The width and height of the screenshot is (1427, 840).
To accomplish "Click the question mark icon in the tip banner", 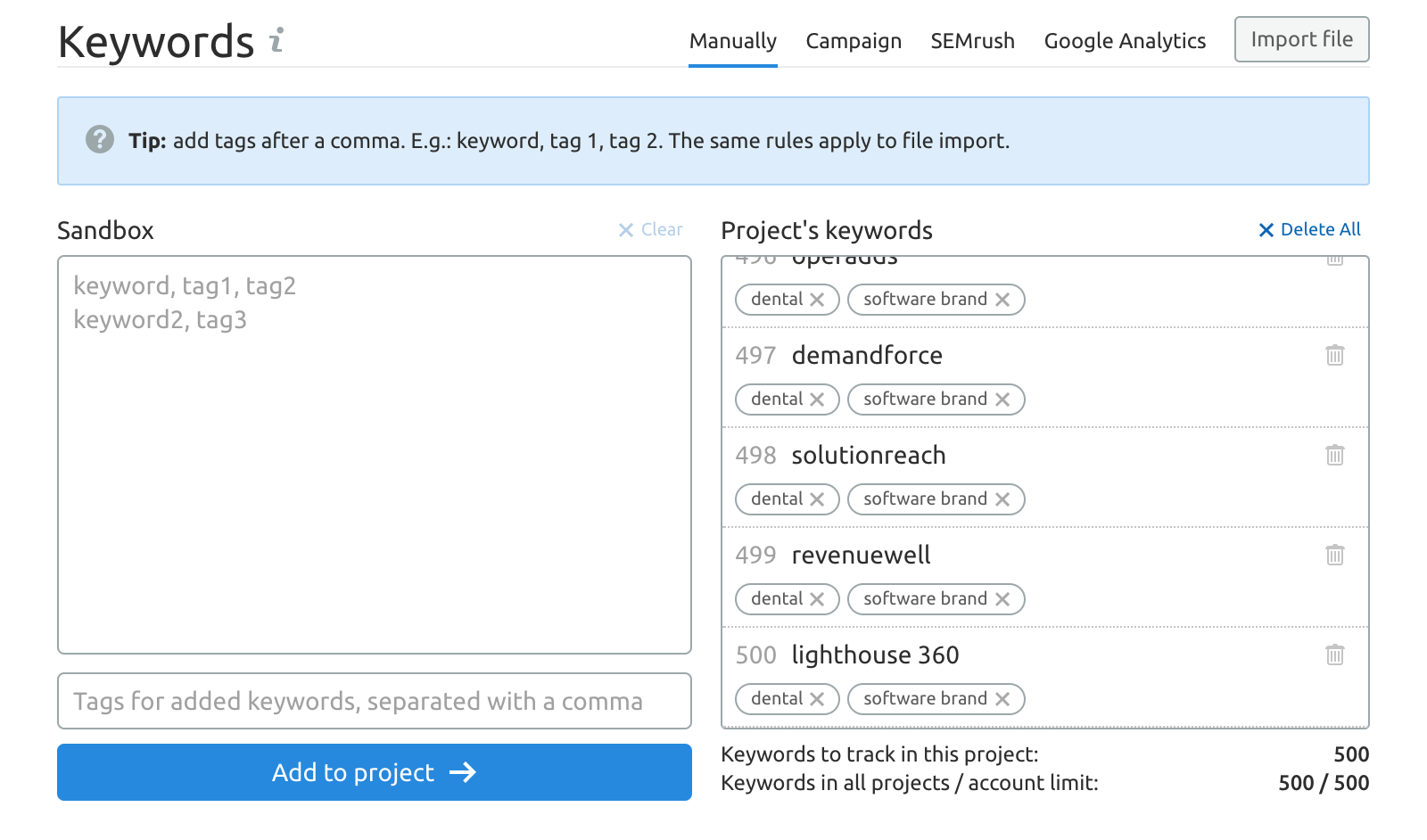I will [x=100, y=140].
